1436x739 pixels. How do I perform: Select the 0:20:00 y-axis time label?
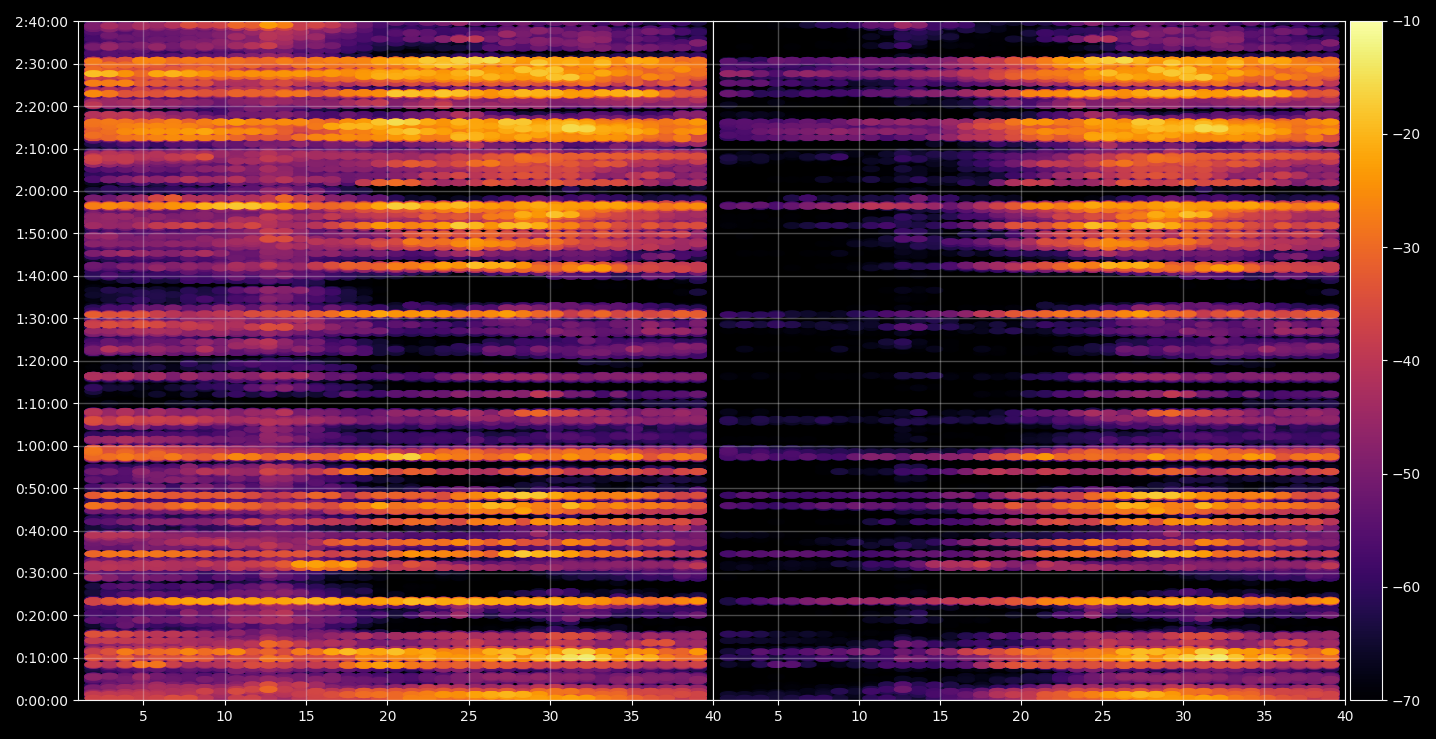42,616
